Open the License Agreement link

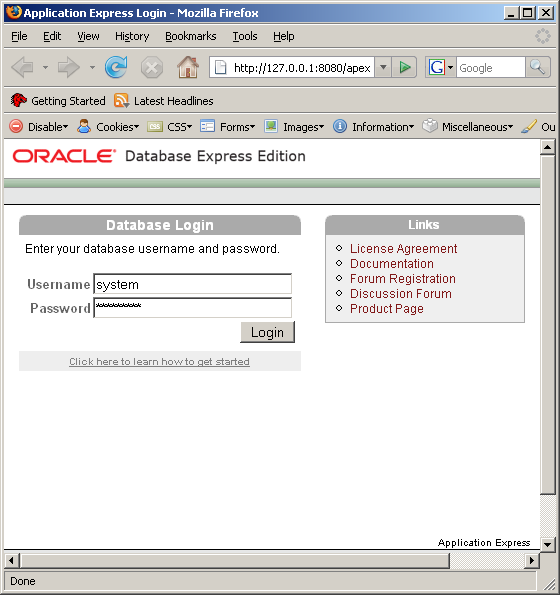403,249
